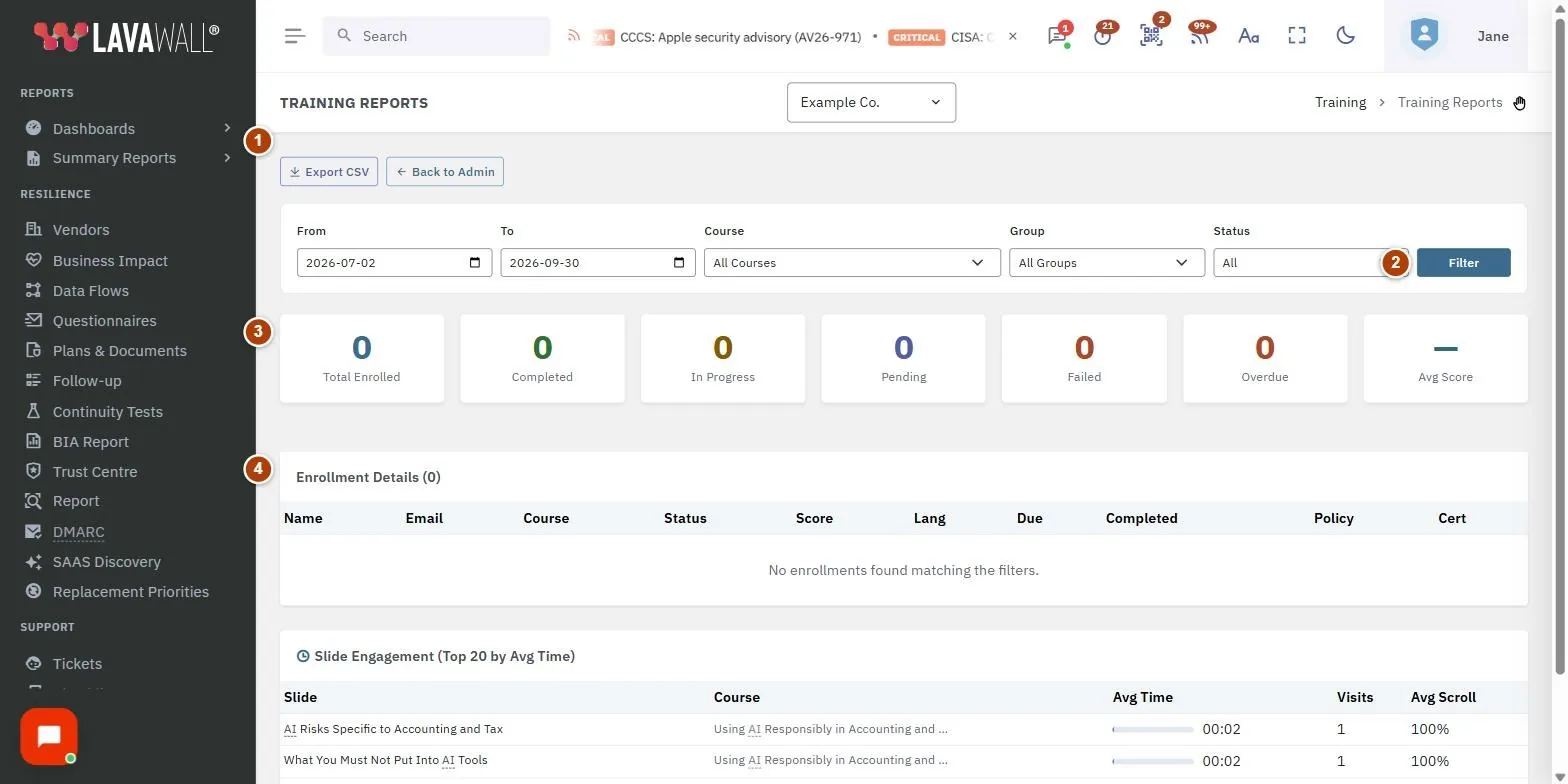Viewport: 1568px width, 784px height.
Task: Click the Overdue stat card
Action: [x=1265, y=359]
